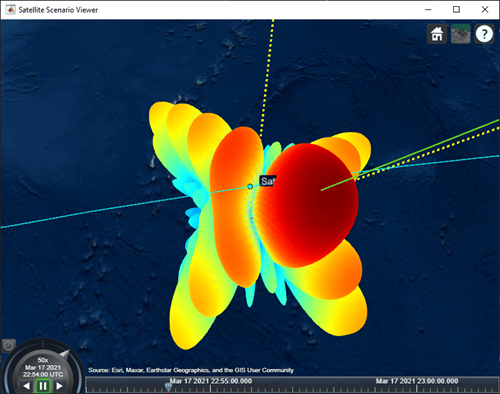Jump timeline to Mar 17 2021 22:55:00.000
Viewport: 500px width, 394px height.
[211, 381]
